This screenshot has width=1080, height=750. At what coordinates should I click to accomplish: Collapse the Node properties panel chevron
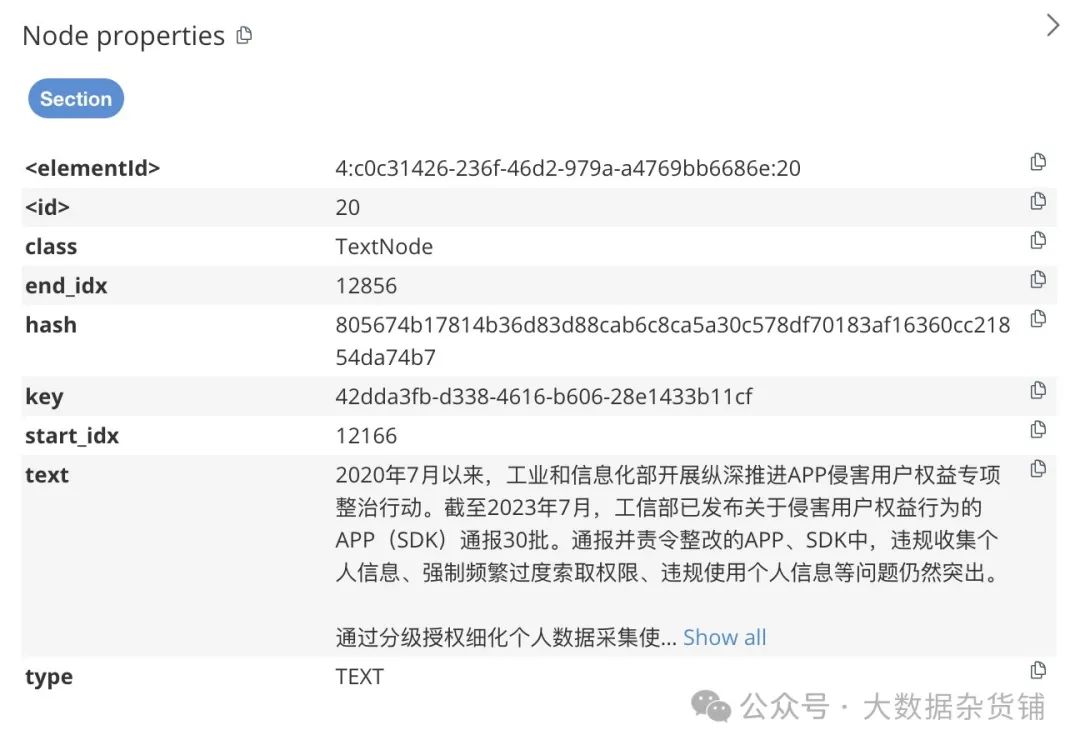click(1052, 25)
